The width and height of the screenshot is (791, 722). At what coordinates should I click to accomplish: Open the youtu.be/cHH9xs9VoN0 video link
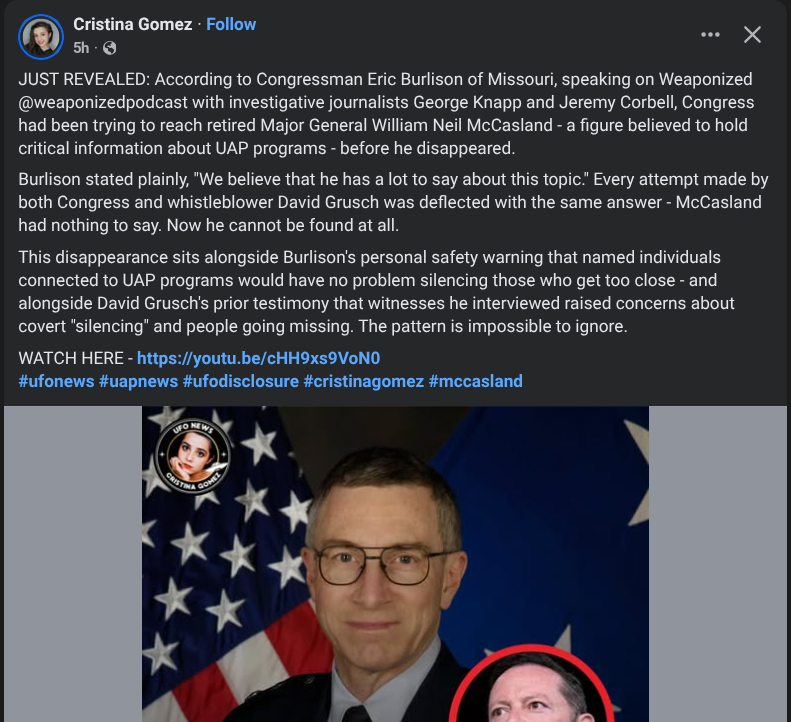tap(259, 358)
